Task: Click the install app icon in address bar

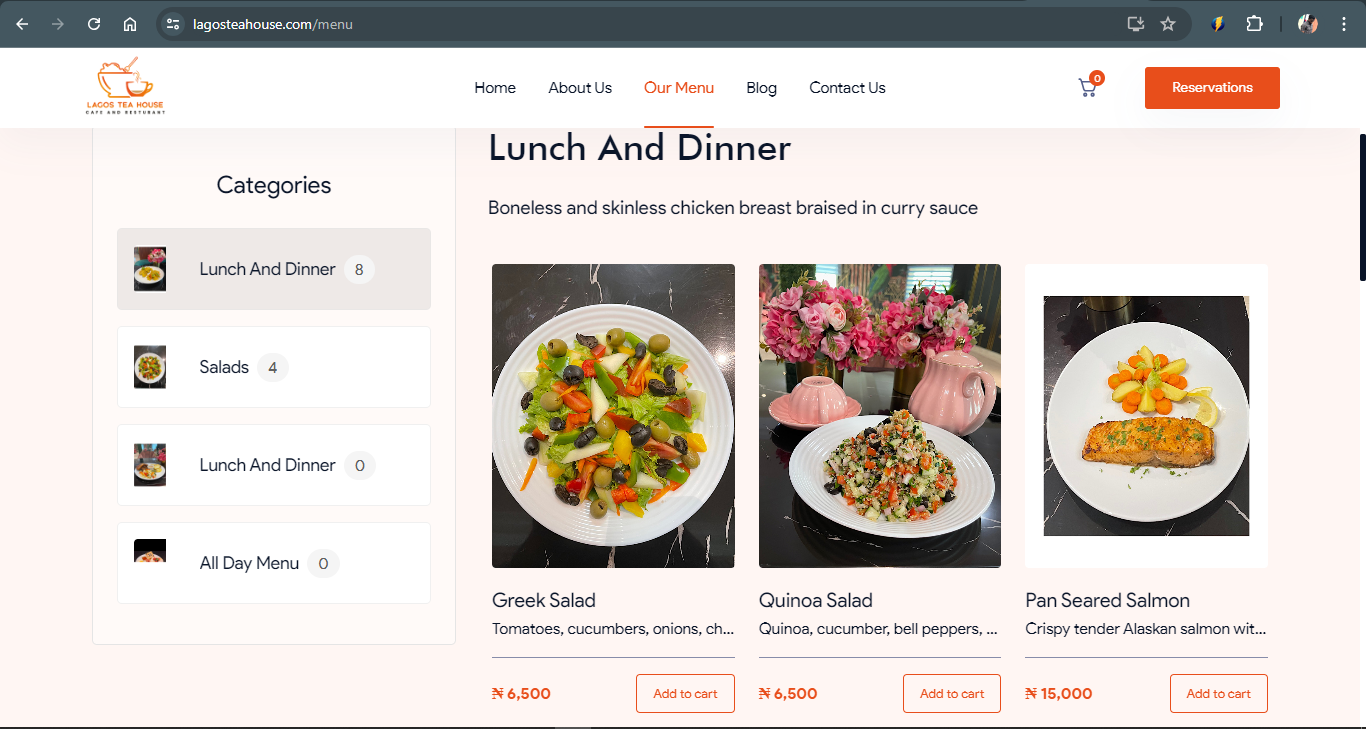Action: [x=1135, y=24]
